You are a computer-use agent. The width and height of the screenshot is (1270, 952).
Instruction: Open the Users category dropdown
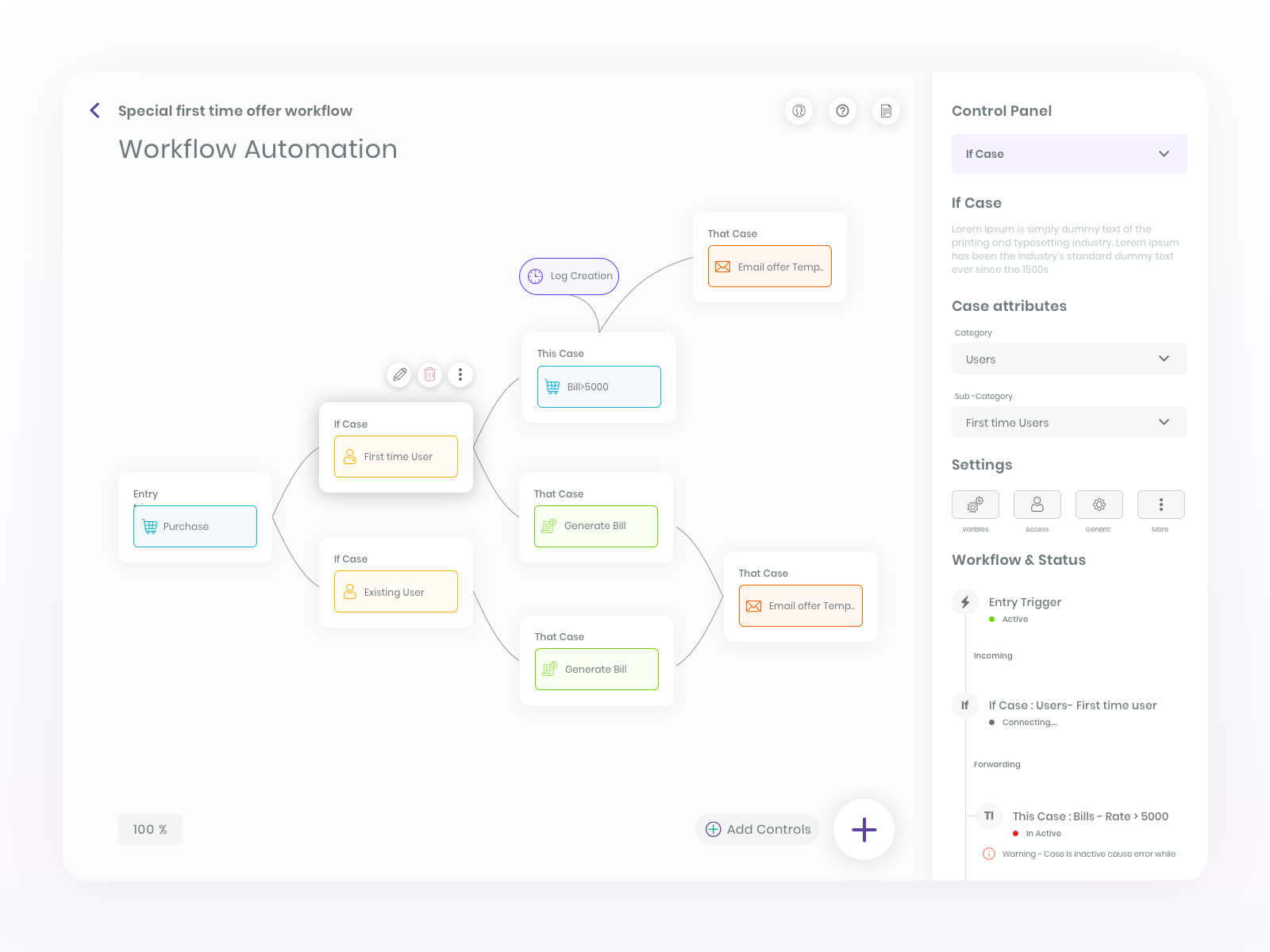tap(1069, 359)
